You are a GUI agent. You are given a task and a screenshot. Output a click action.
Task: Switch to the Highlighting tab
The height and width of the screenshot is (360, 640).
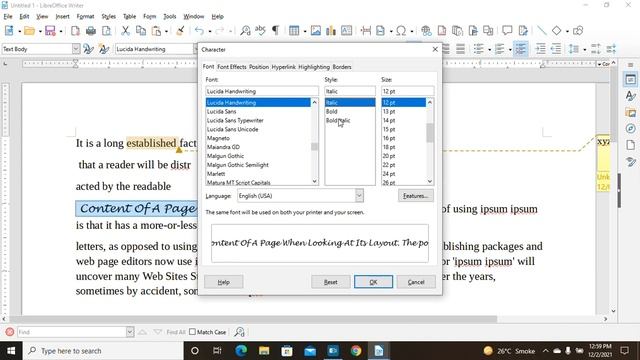(x=314, y=67)
